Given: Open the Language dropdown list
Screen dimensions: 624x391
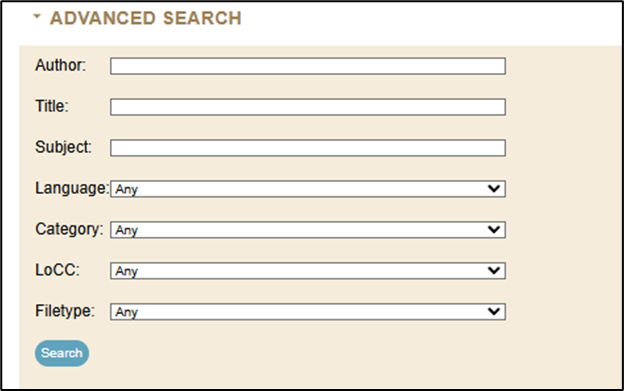Looking at the screenshot, I should (x=308, y=189).
